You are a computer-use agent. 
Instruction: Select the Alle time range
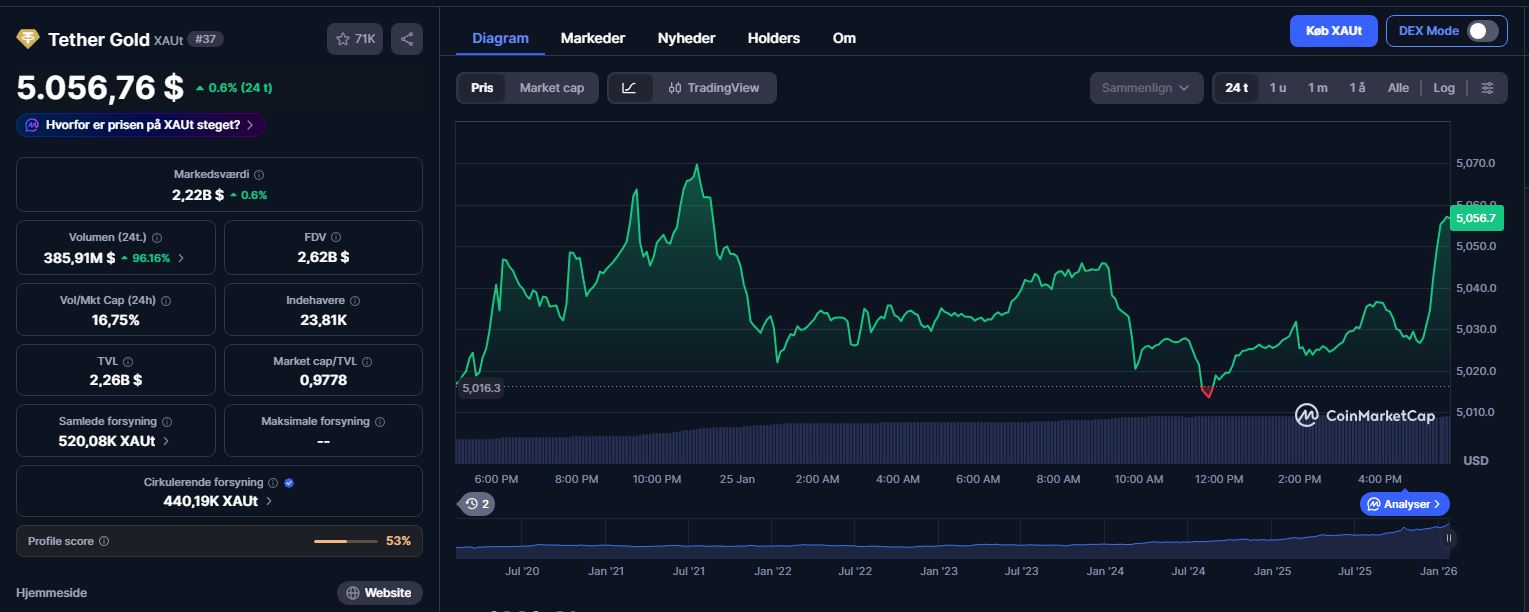pyautogui.click(x=1398, y=88)
